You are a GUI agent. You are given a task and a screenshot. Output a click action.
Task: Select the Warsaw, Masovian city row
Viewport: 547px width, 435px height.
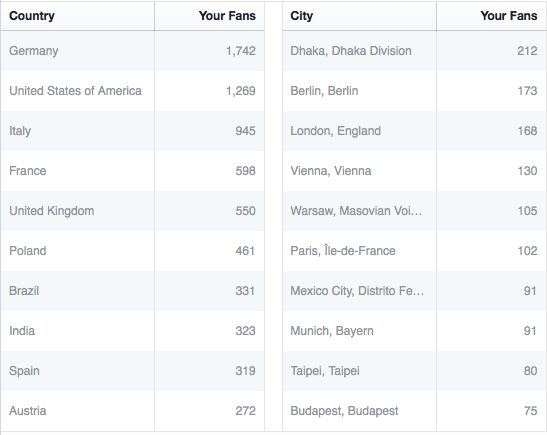click(414, 211)
